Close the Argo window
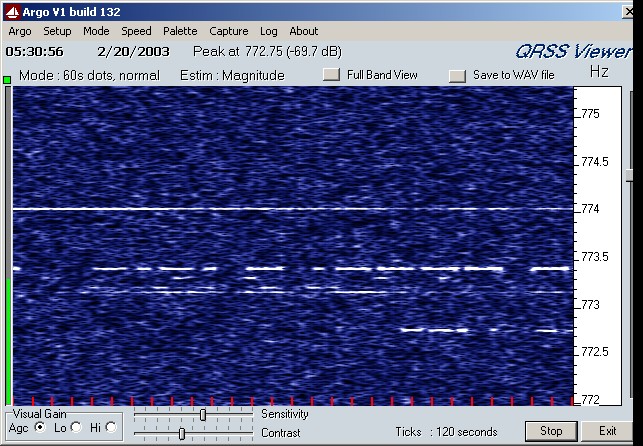Viewport: 643px width, 446px height. pyautogui.click(x=628, y=12)
